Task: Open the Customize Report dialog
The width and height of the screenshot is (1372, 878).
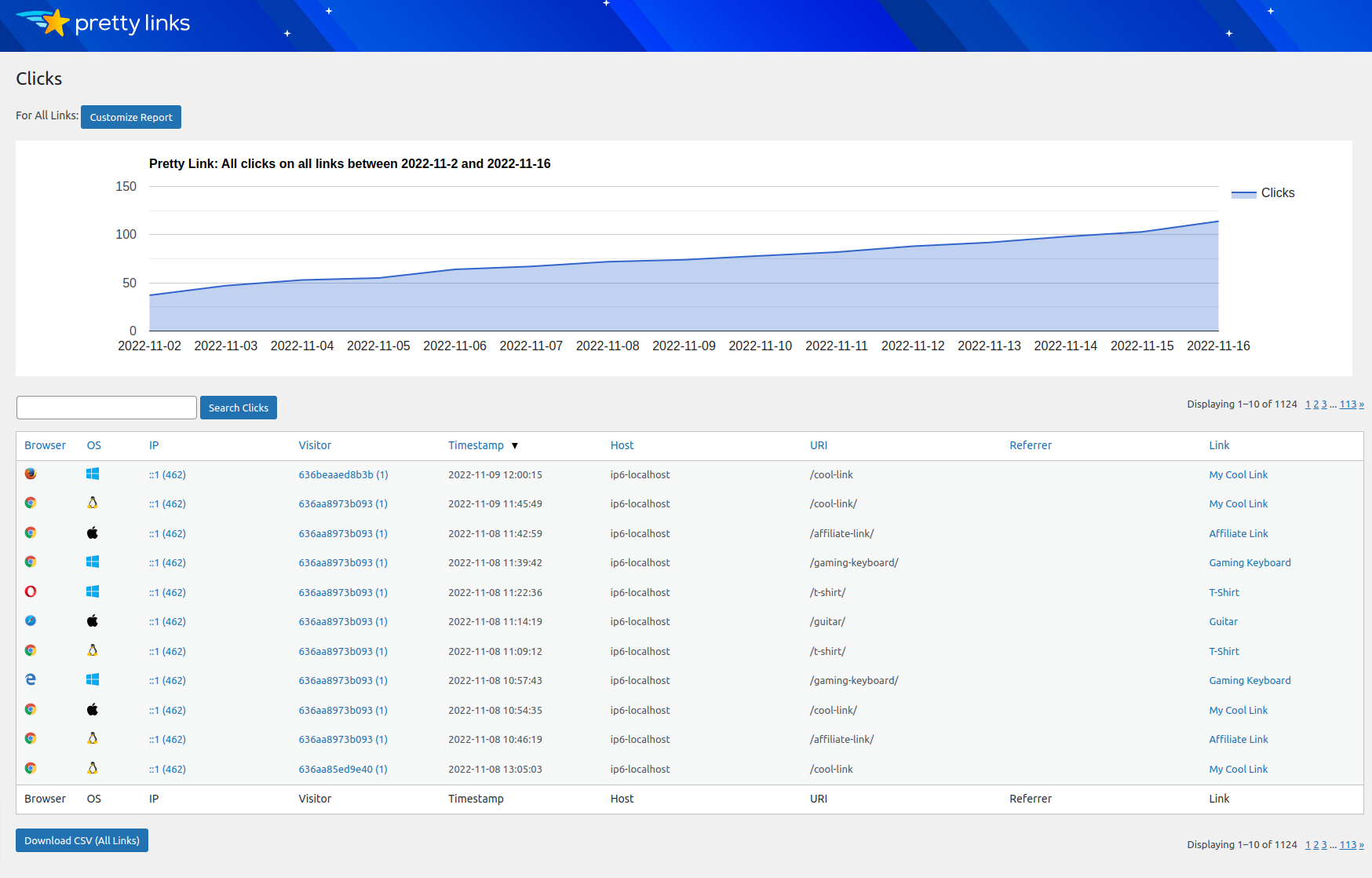Action: [x=130, y=116]
